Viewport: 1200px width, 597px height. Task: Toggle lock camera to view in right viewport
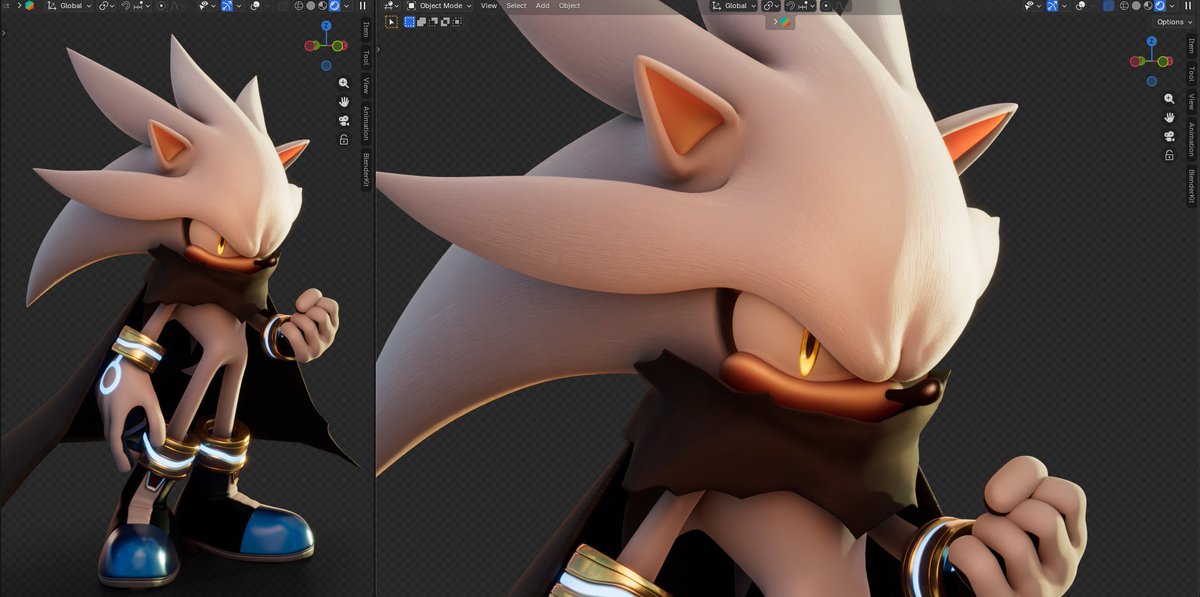click(x=1169, y=155)
